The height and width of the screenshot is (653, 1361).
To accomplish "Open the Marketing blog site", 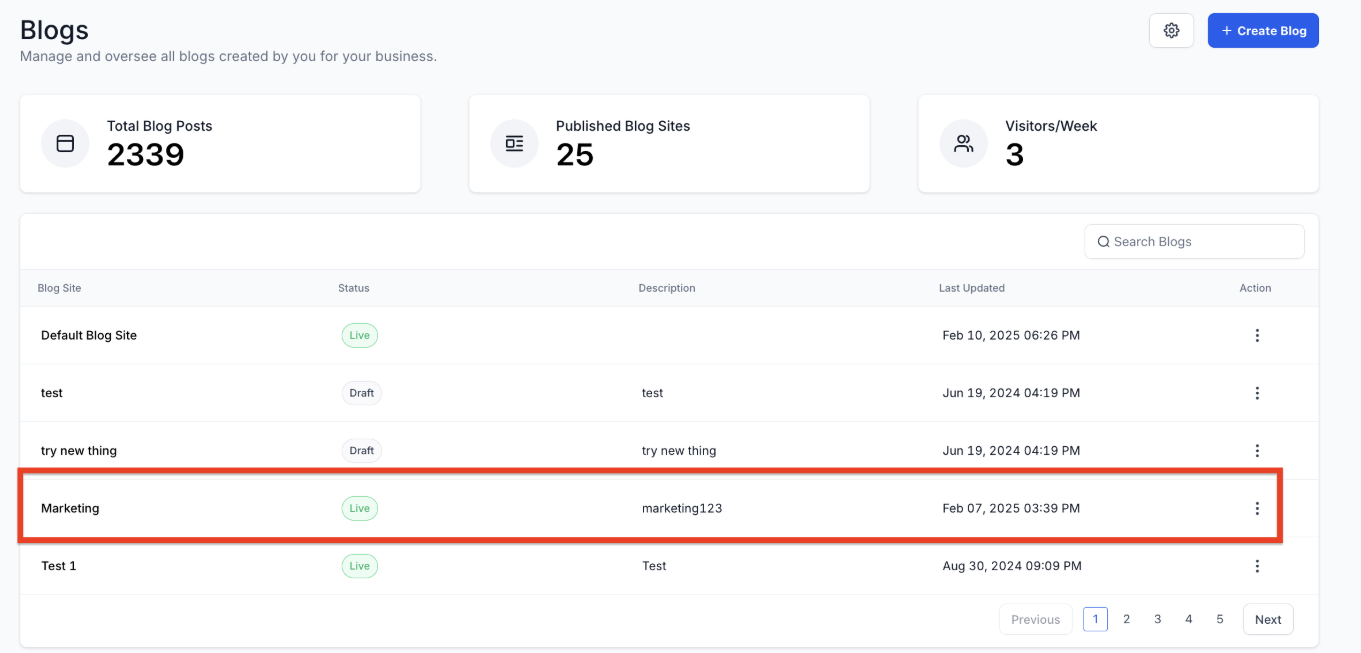I will click(x=70, y=508).
